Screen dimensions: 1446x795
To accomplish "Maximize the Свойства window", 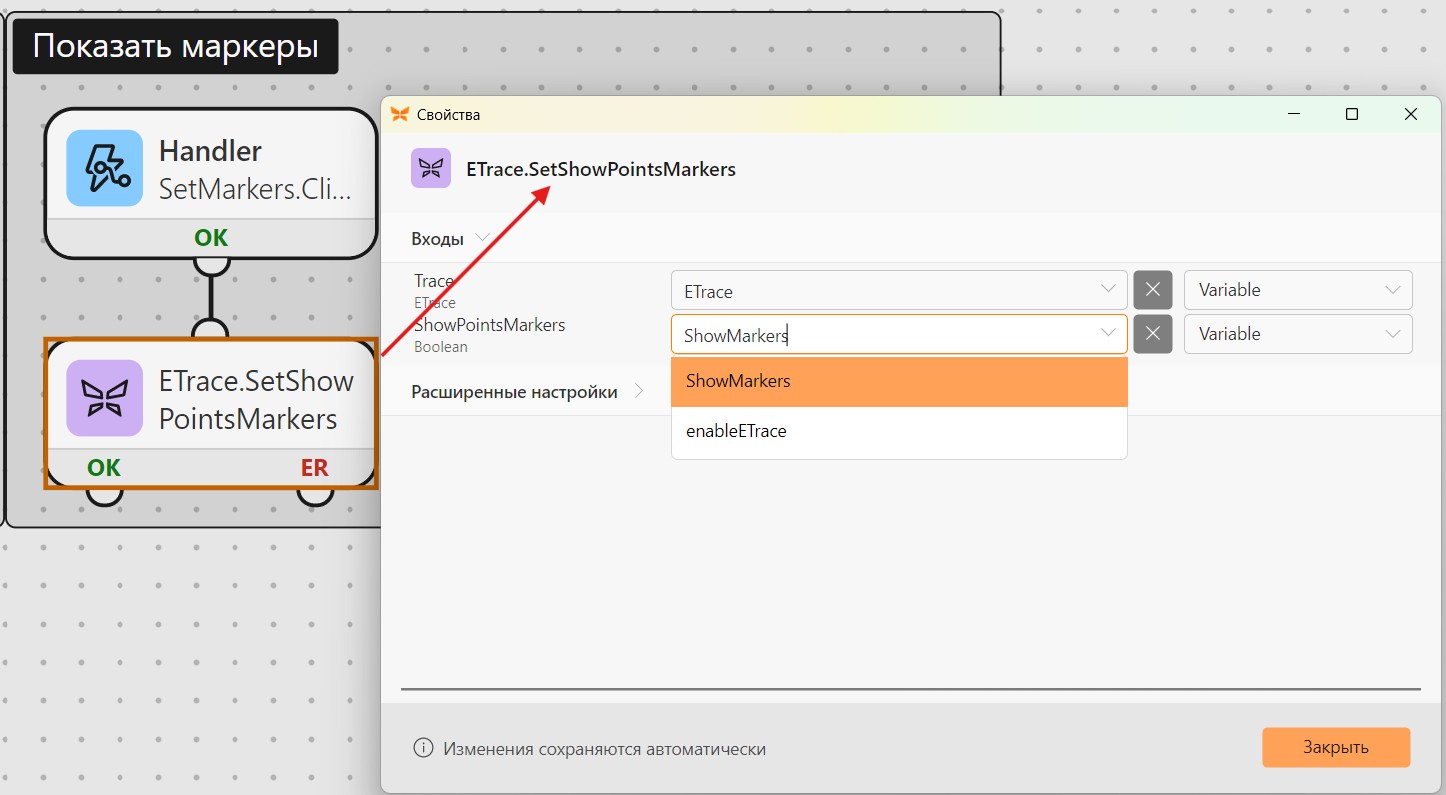I will tap(1352, 114).
